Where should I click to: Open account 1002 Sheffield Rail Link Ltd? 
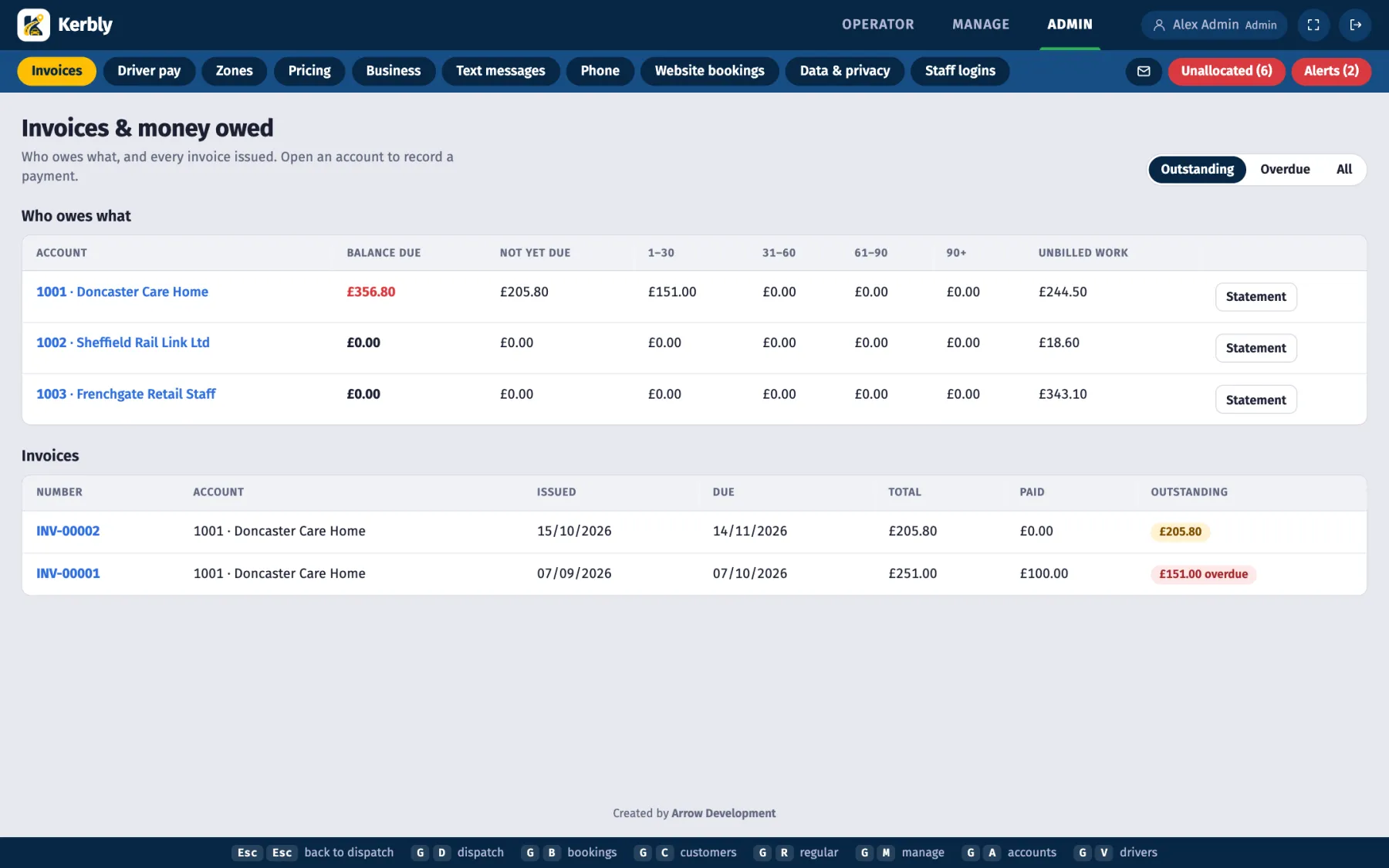pos(123,343)
